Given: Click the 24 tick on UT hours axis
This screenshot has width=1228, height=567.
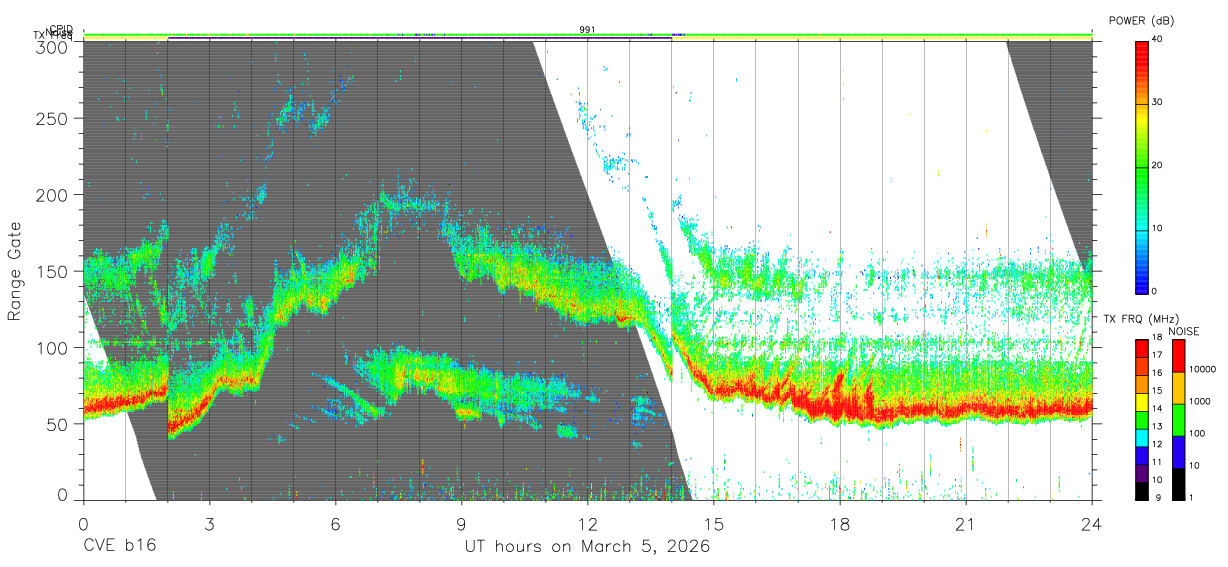Looking at the screenshot, I should 1092,524.
